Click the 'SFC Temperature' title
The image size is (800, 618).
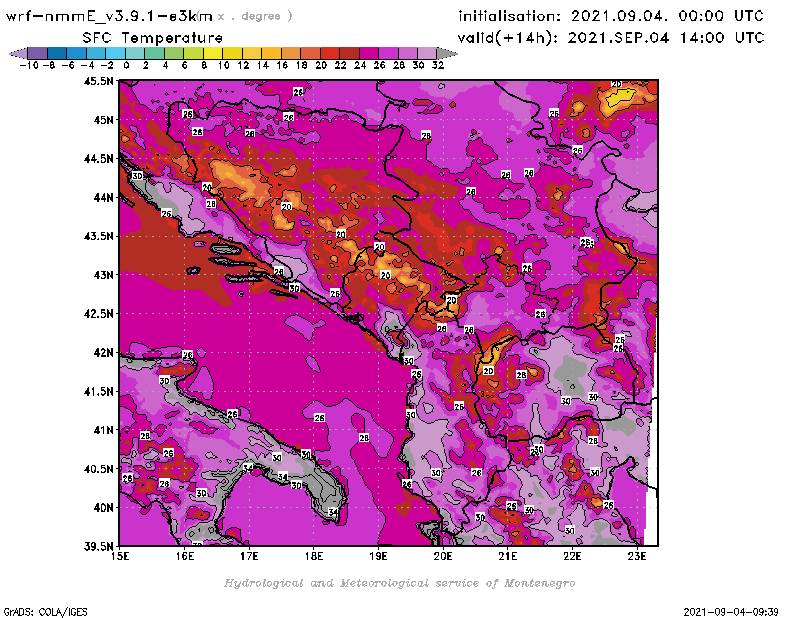click(153, 38)
